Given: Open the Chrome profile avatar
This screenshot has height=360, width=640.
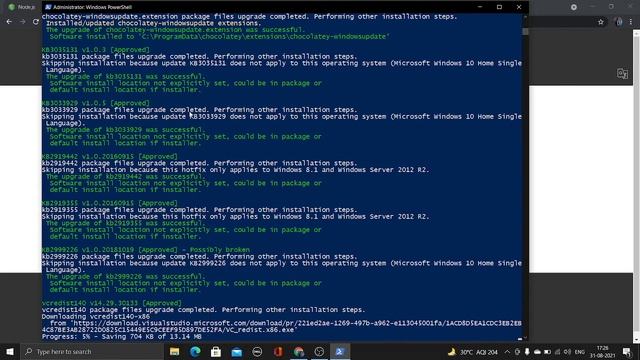Looking at the screenshot, I should 619,22.
